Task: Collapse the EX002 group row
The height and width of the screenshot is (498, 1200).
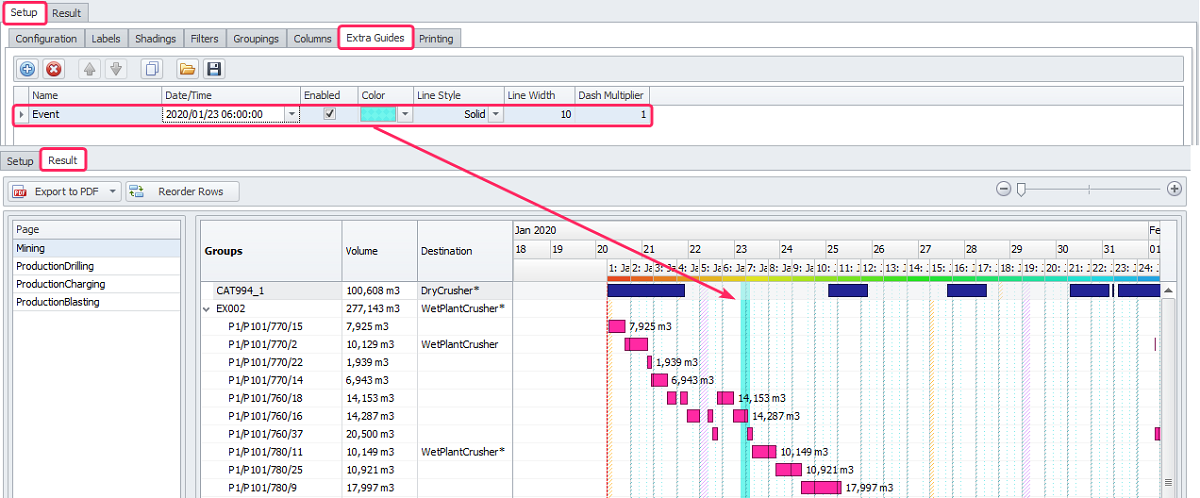Action: [207, 309]
